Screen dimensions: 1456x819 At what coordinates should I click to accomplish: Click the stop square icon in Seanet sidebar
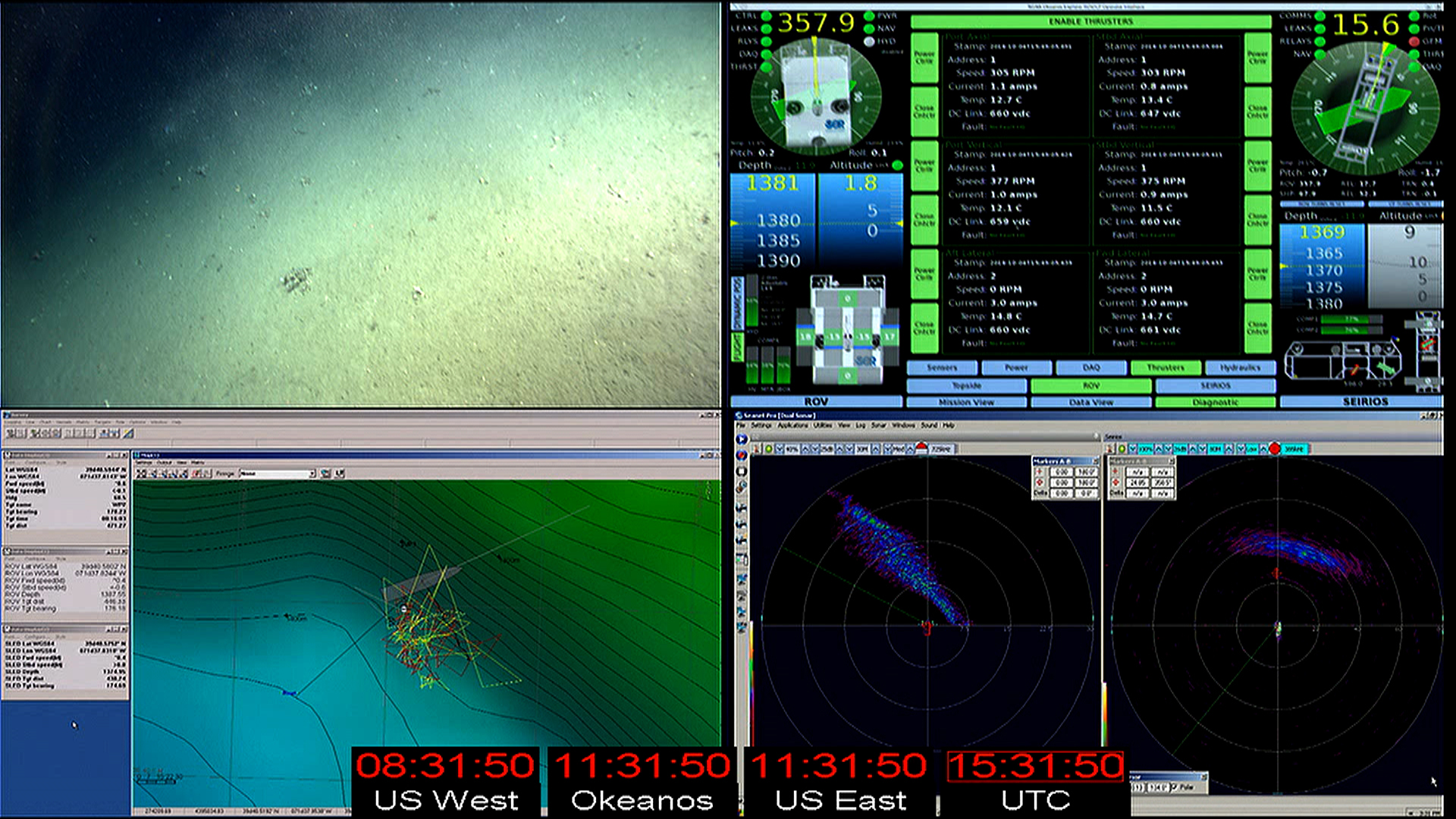[x=742, y=471]
